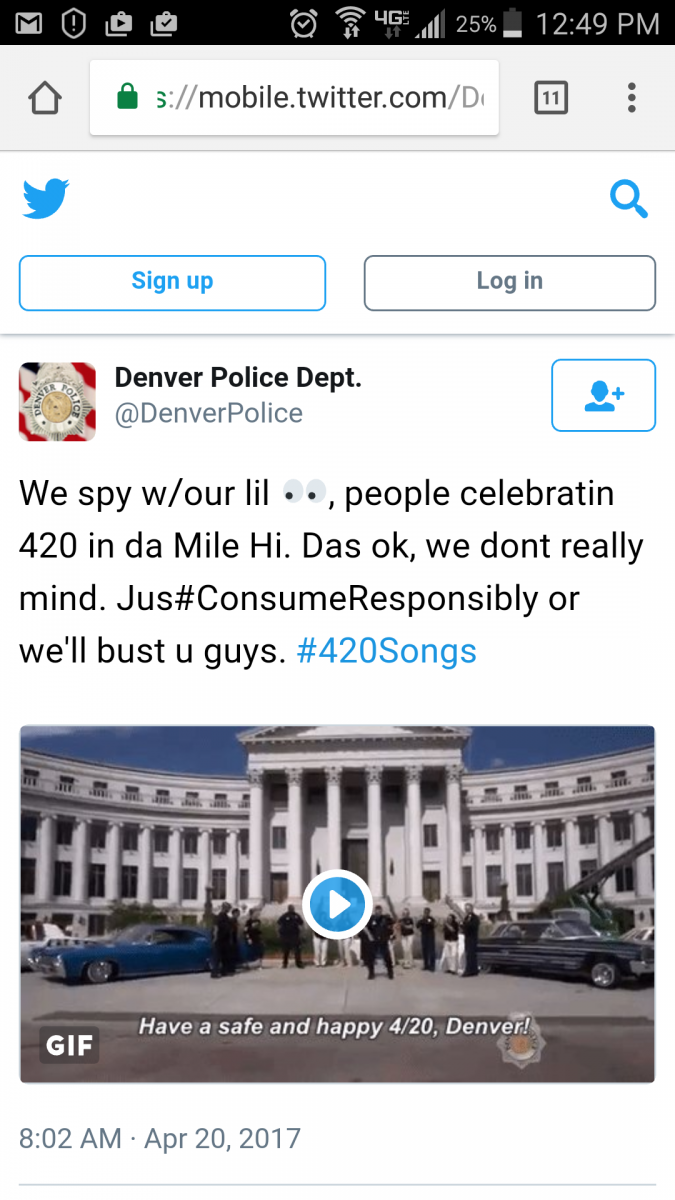Follow Denver Police with the add-user icon
Image resolution: width=675 pixels, height=1200 pixels.
[604, 396]
